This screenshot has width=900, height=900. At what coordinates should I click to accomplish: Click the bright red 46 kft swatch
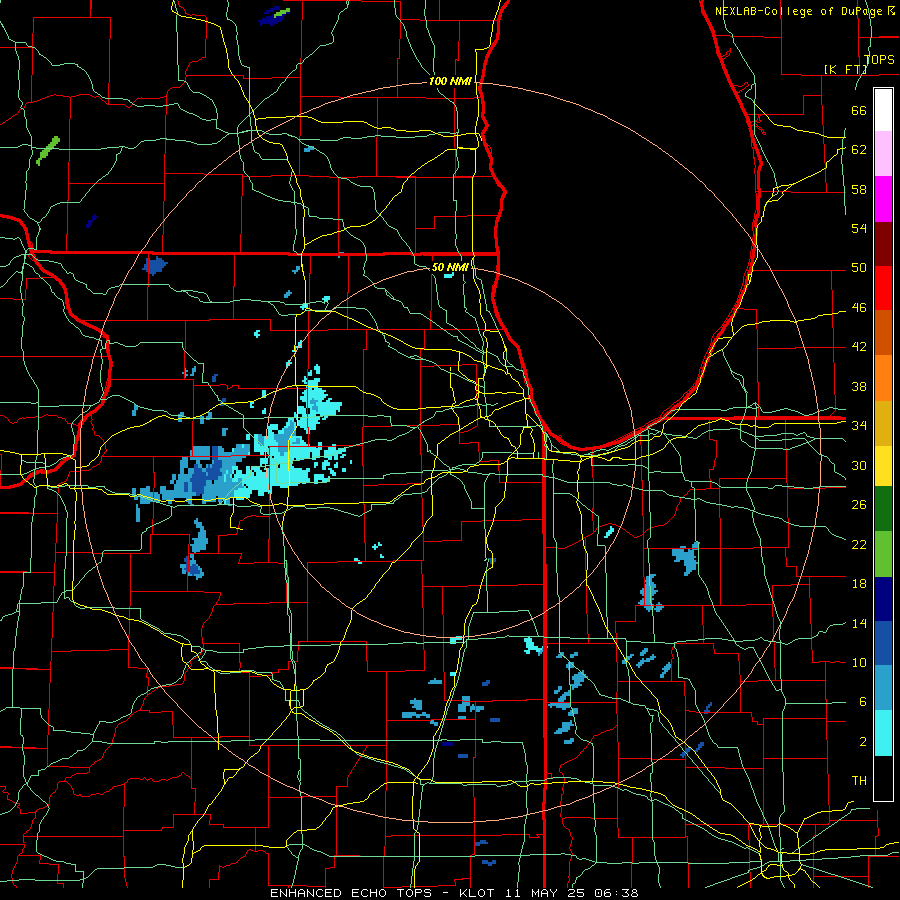click(883, 288)
